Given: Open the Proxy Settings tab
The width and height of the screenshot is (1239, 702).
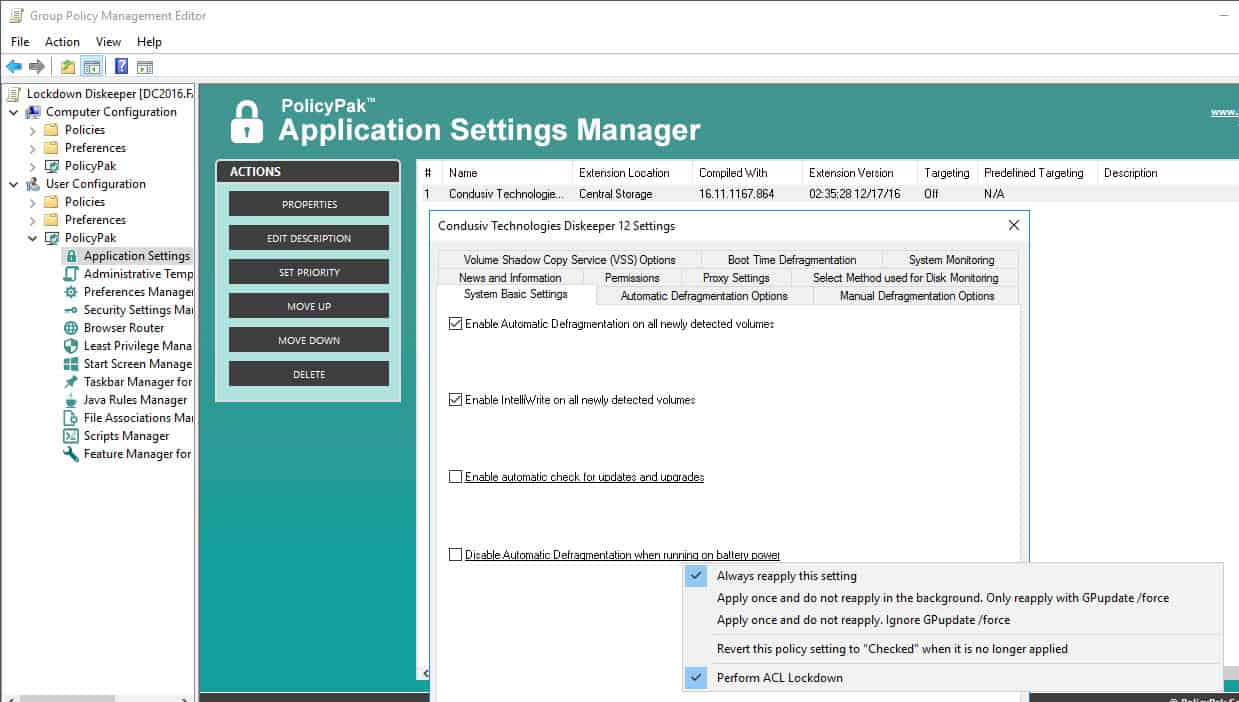Looking at the screenshot, I should [x=736, y=278].
